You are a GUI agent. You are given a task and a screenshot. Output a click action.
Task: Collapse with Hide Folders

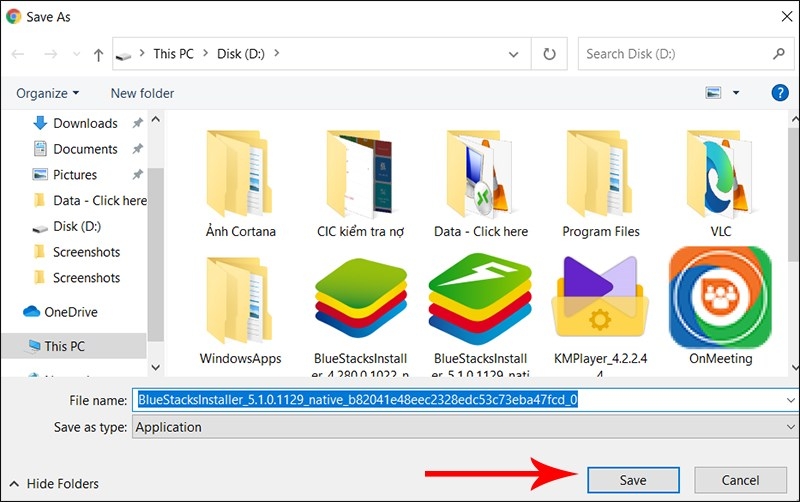coord(54,483)
